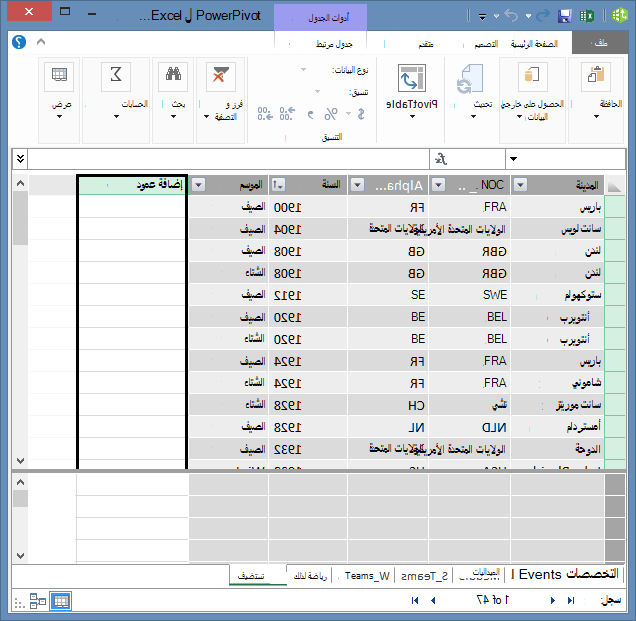Select the المدينة column header
636x621 pixels.
[x=558, y=185]
